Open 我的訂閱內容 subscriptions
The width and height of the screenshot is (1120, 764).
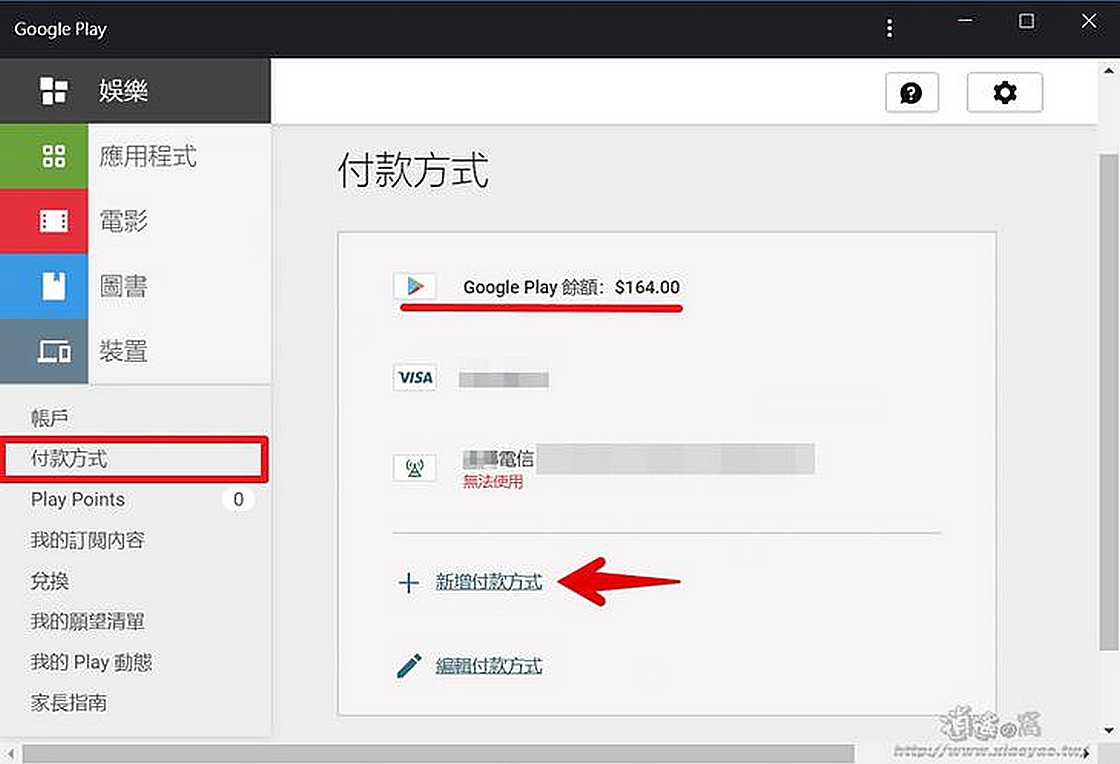coord(87,541)
